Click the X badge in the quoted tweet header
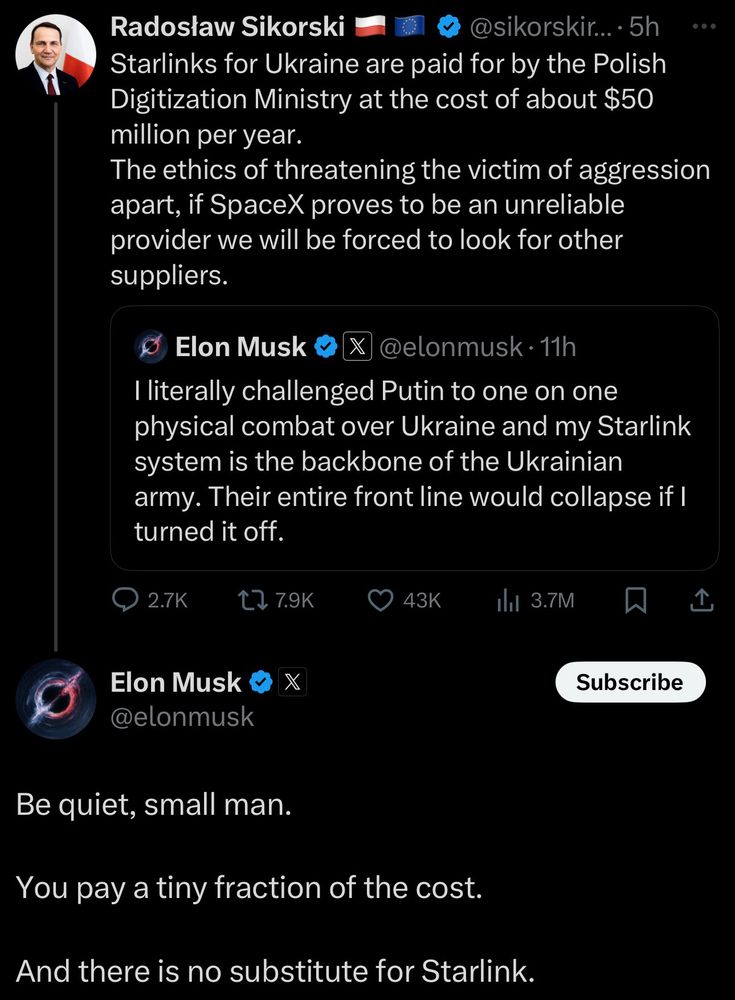 coord(357,347)
